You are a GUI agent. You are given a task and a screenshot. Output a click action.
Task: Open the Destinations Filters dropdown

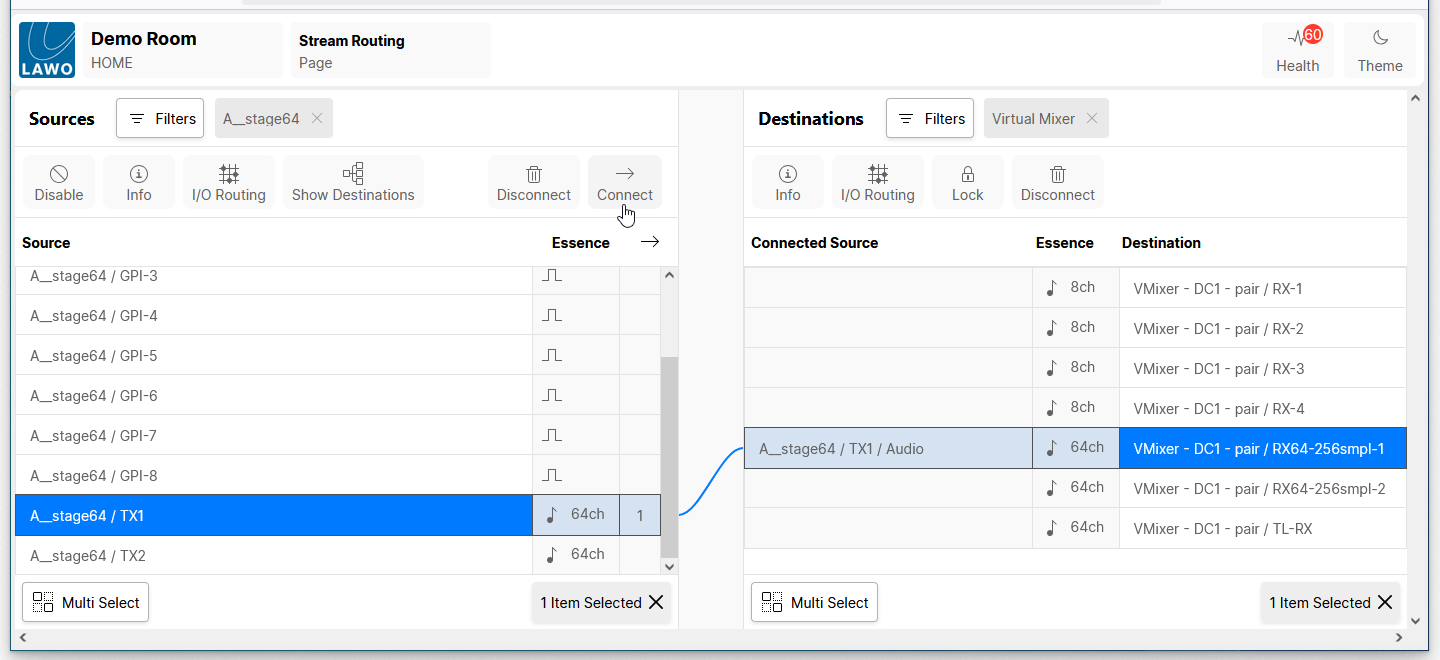pyautogui.click(x=929, y=119)
